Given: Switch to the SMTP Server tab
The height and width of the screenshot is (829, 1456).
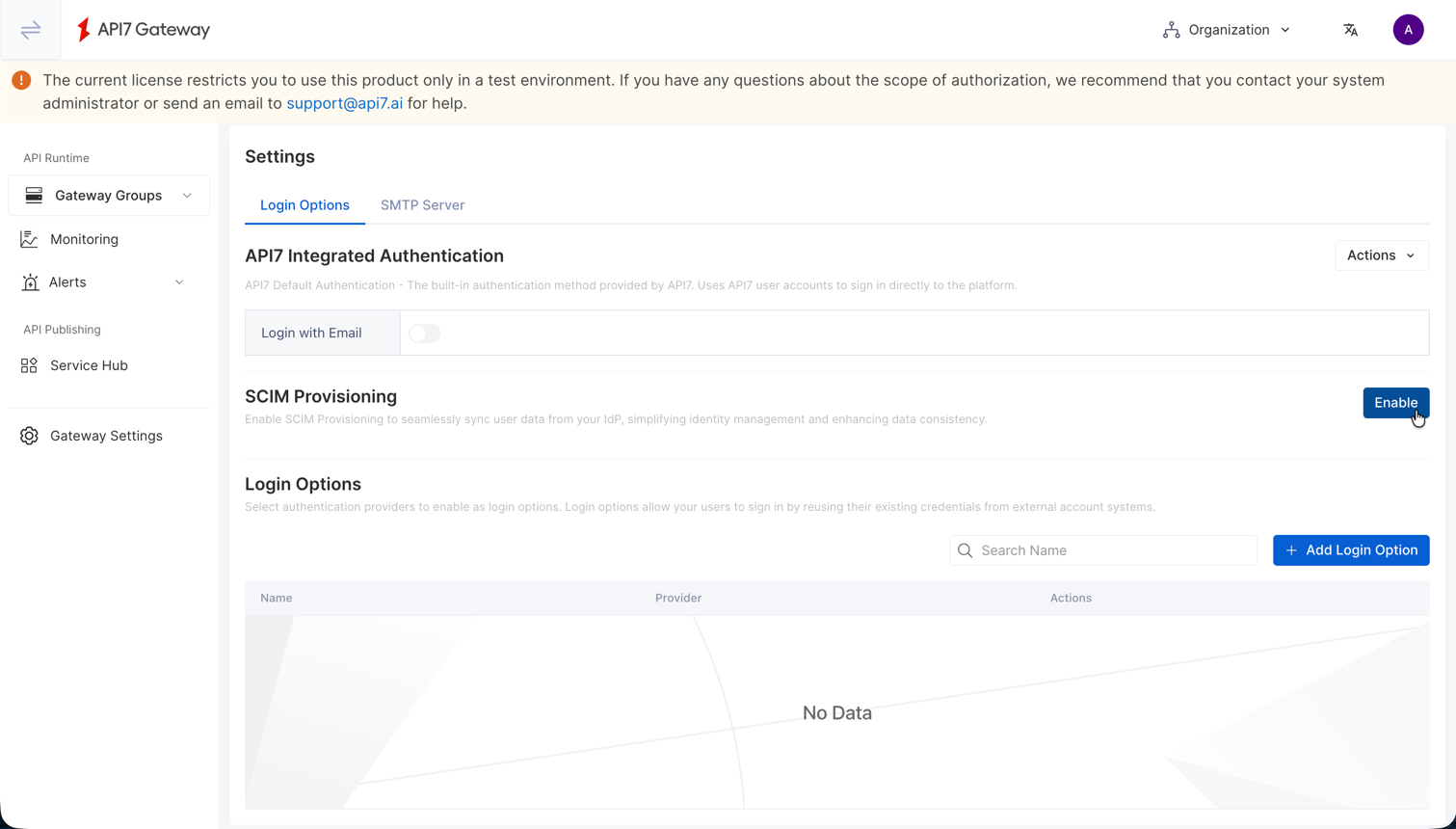Looking at the screenshot, I should tap(422, 204).
